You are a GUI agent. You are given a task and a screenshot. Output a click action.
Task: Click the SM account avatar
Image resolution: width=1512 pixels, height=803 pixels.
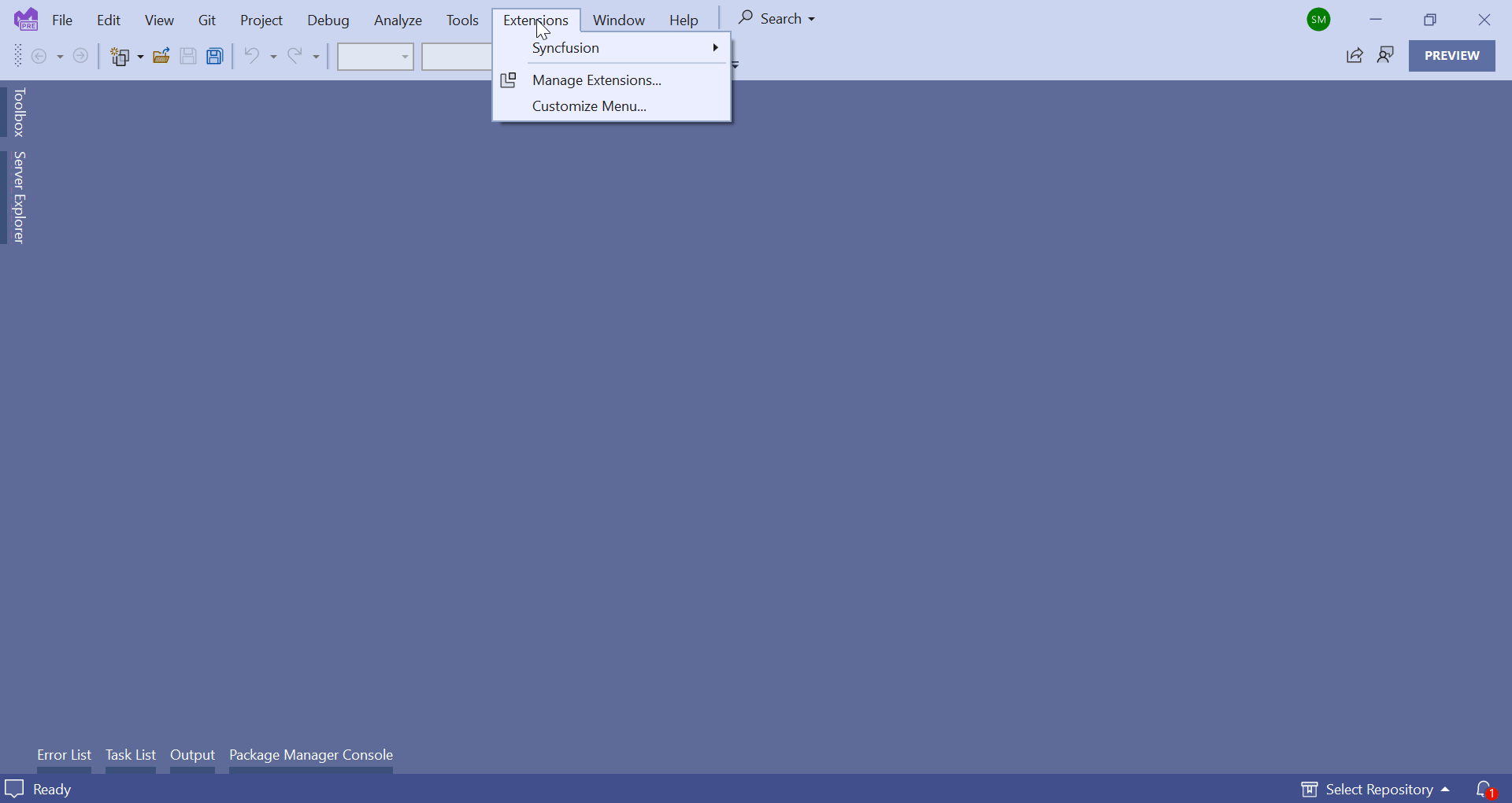[1319, 19]
